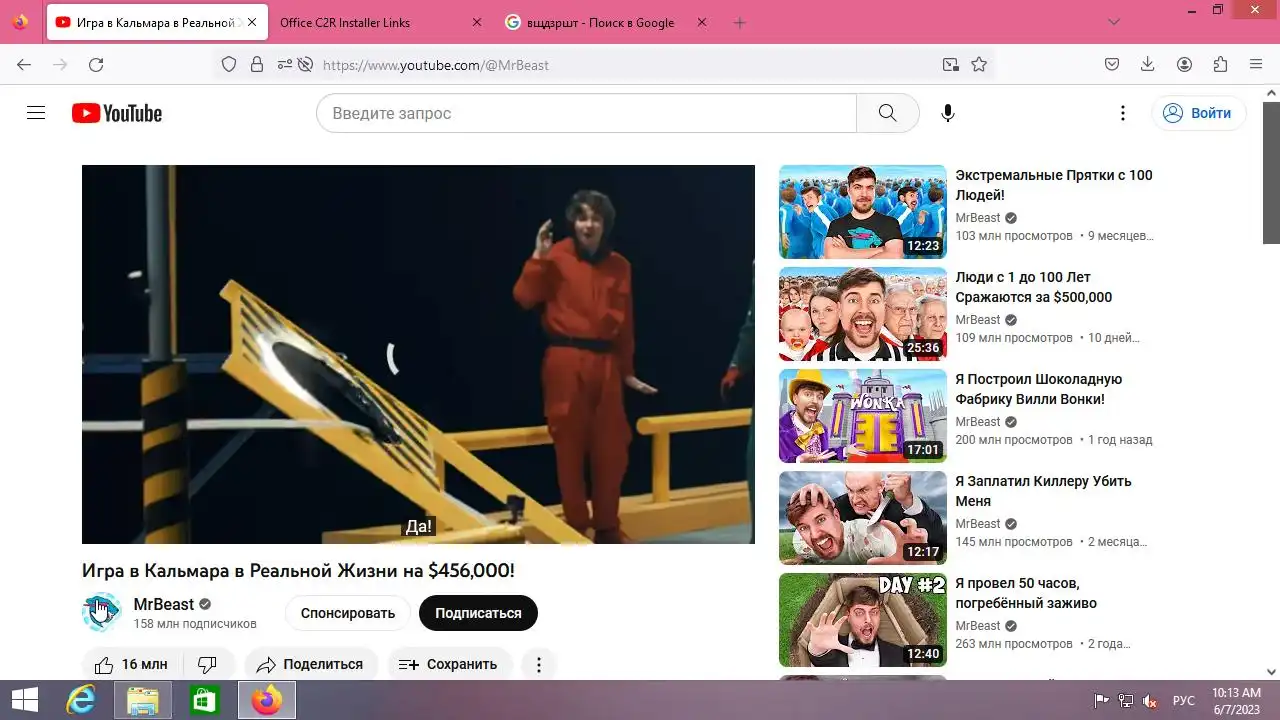Click the magnifier search button
Image resolution: width=1280 pixels, height=720 pixels.
tap(888, 113)
